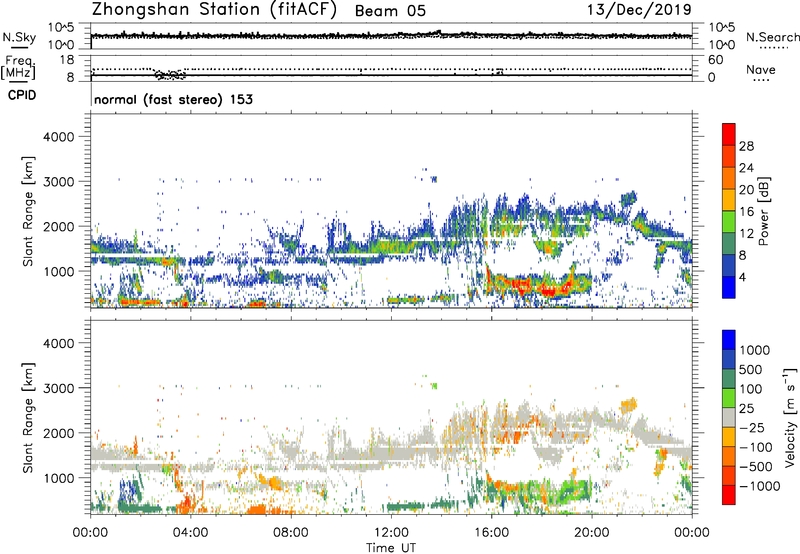
Task: Click the '3000' range tick in velocity panel
Action: pyautogui.click(x=59, y=388)
